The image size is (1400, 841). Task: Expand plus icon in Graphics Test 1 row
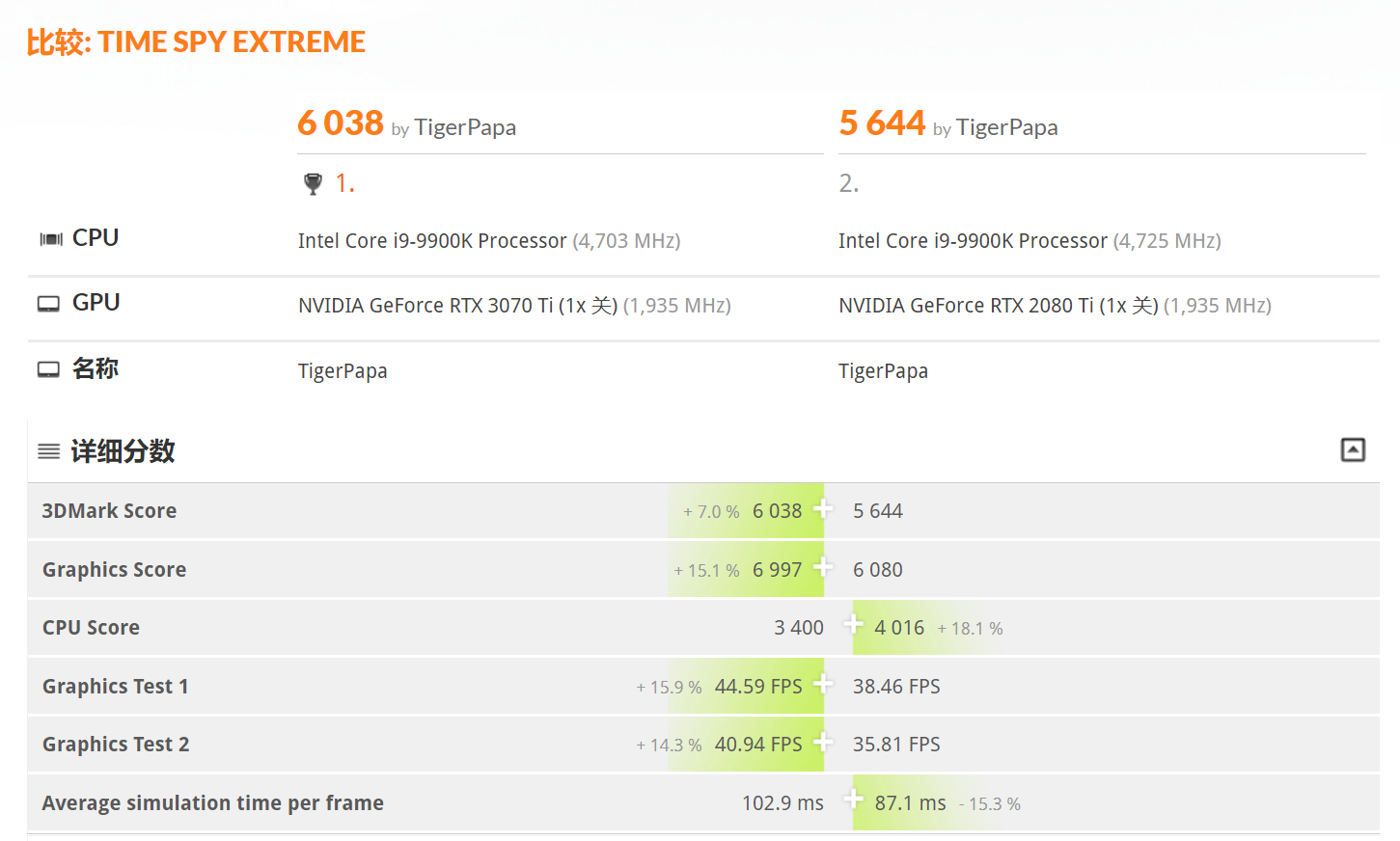point(823,684)
